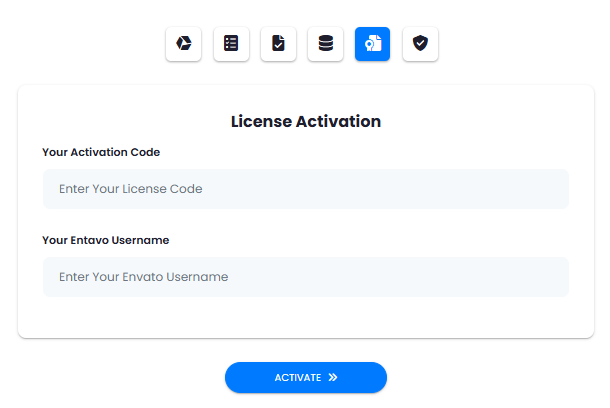Click the highlighted license certificate step icon
The image size is (610, 408).
pos(372,44)
